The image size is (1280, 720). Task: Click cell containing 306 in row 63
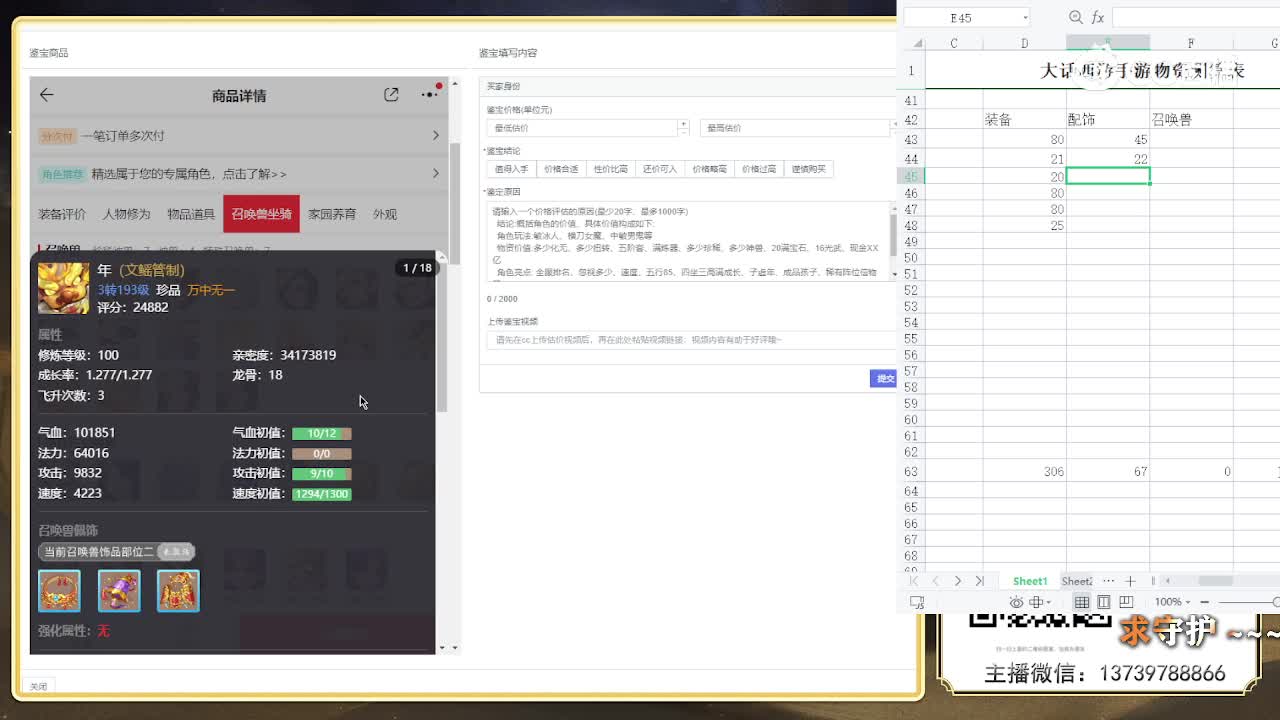(1024, 472)
